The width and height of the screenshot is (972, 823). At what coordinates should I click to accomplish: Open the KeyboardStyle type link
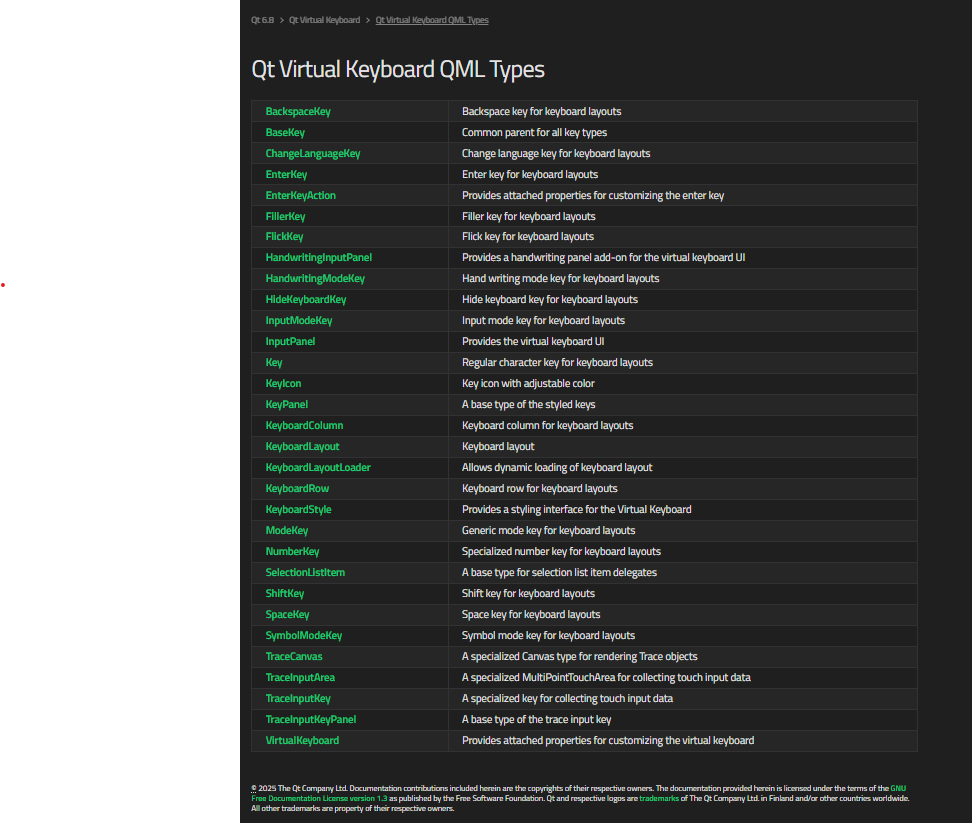[298, 510]
